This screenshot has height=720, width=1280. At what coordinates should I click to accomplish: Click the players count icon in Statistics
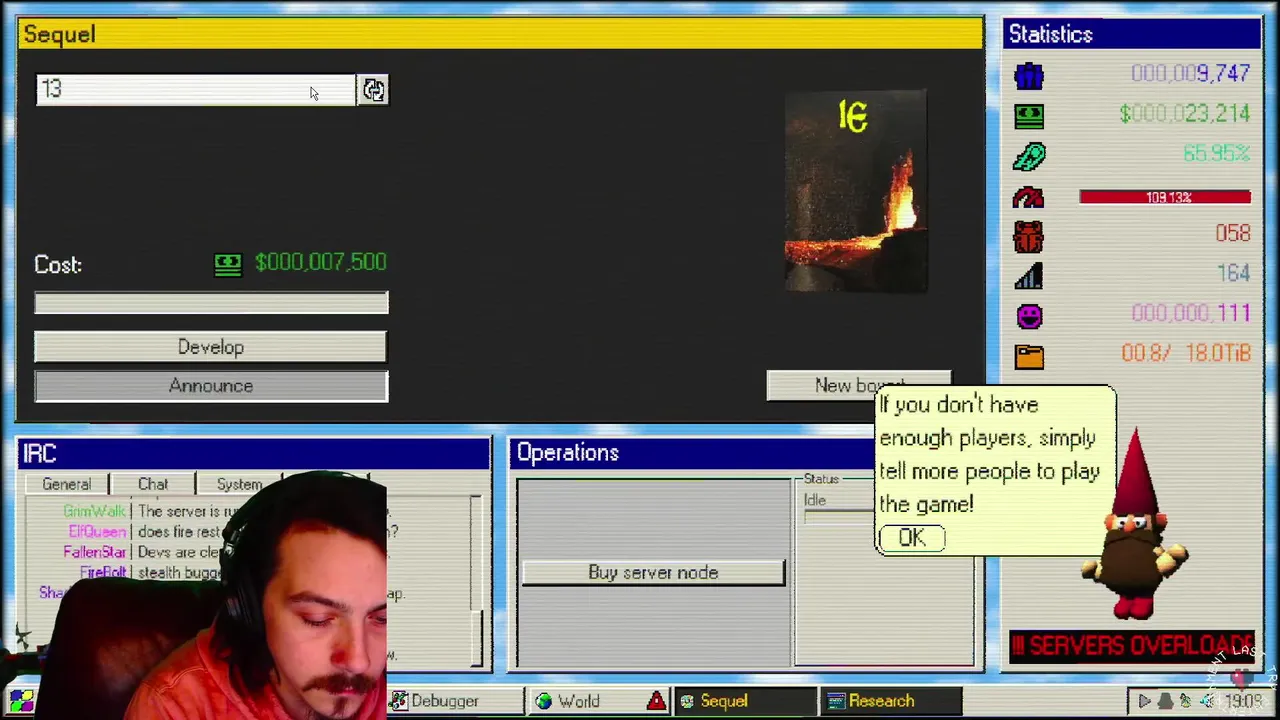(1029, 75)
